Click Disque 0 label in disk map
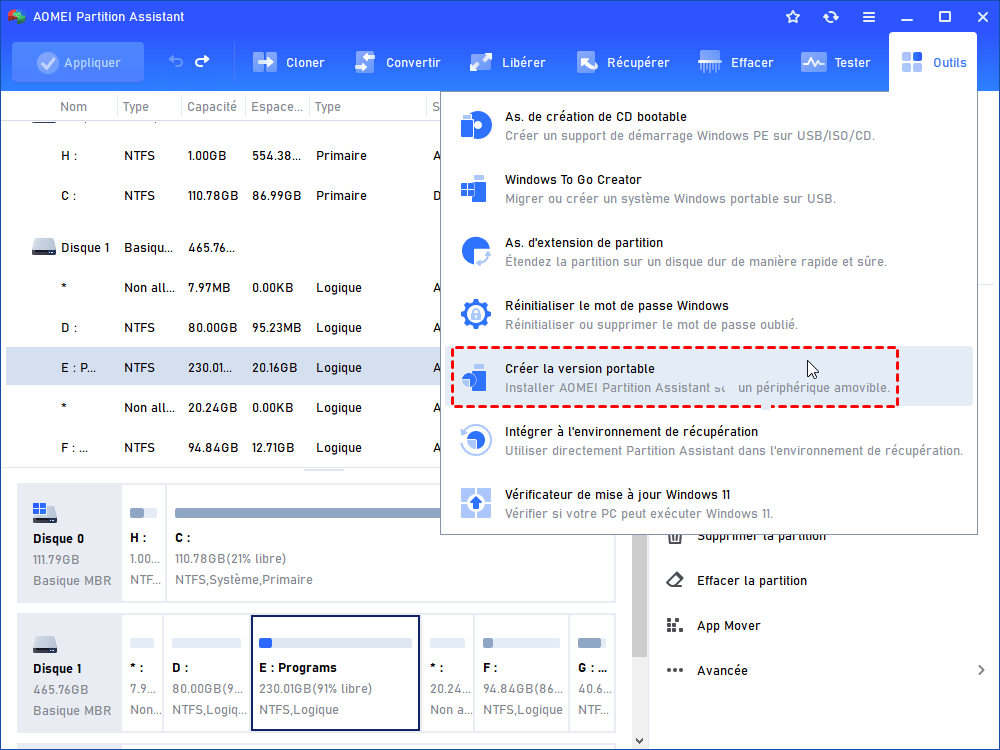The height and width of the screenshot is (750, 1000). pos(70,543)
